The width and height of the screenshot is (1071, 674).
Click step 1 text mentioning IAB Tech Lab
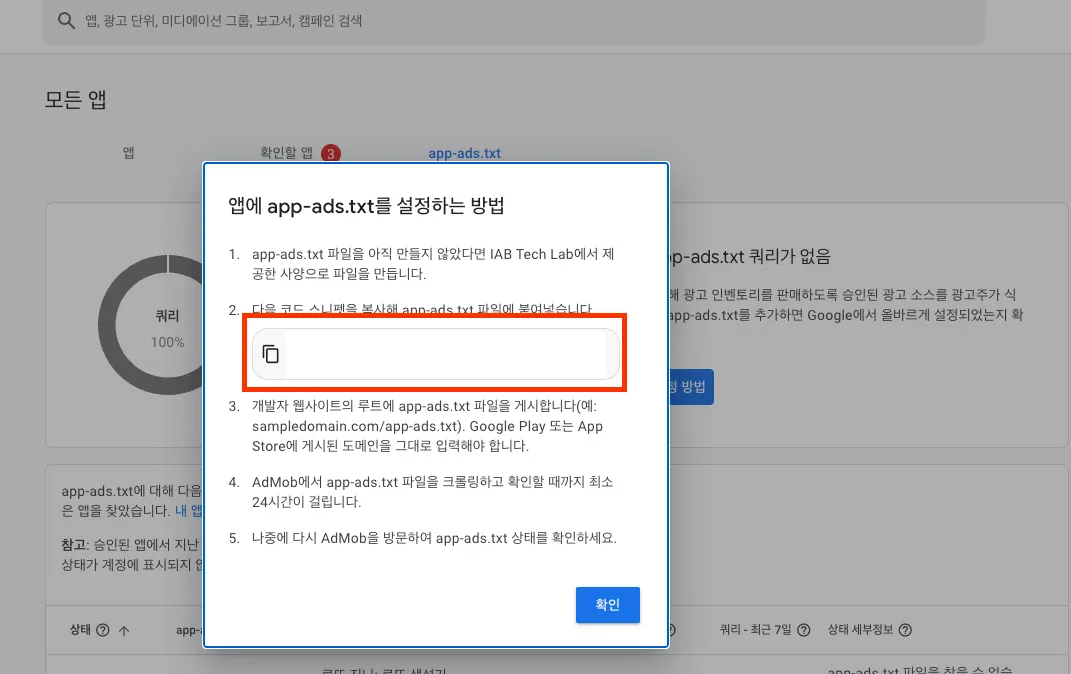pos(433,264)
